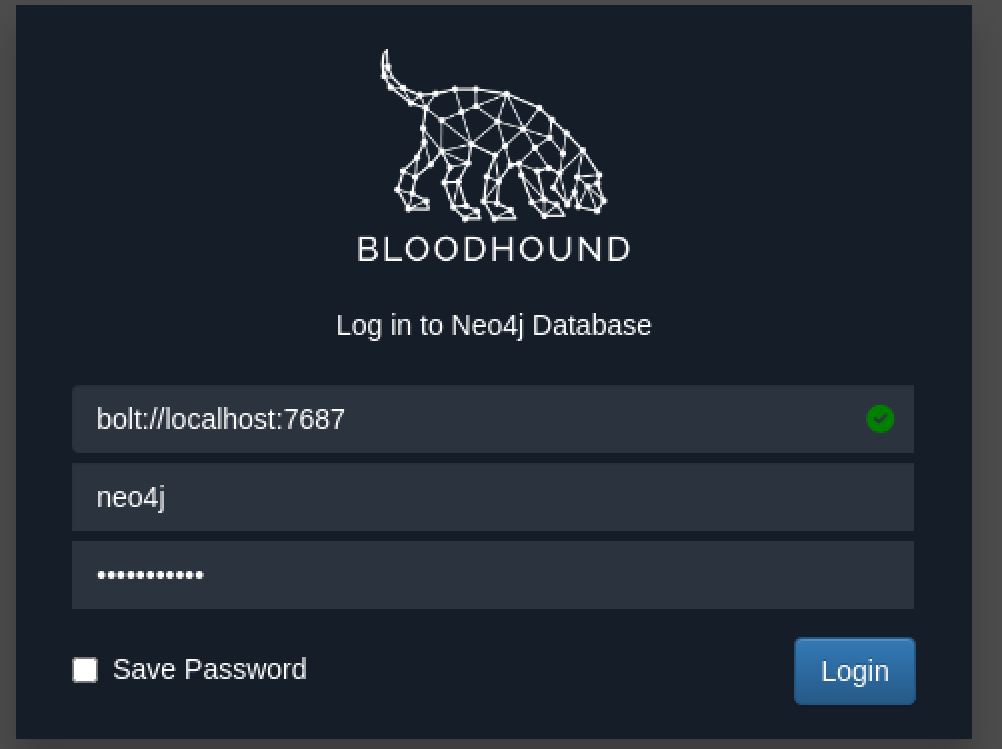Image resolution: width=1002 pixels, height=749 pixels.
Task: Click the BLOODHOUND wordmark text
Action: 493,249
